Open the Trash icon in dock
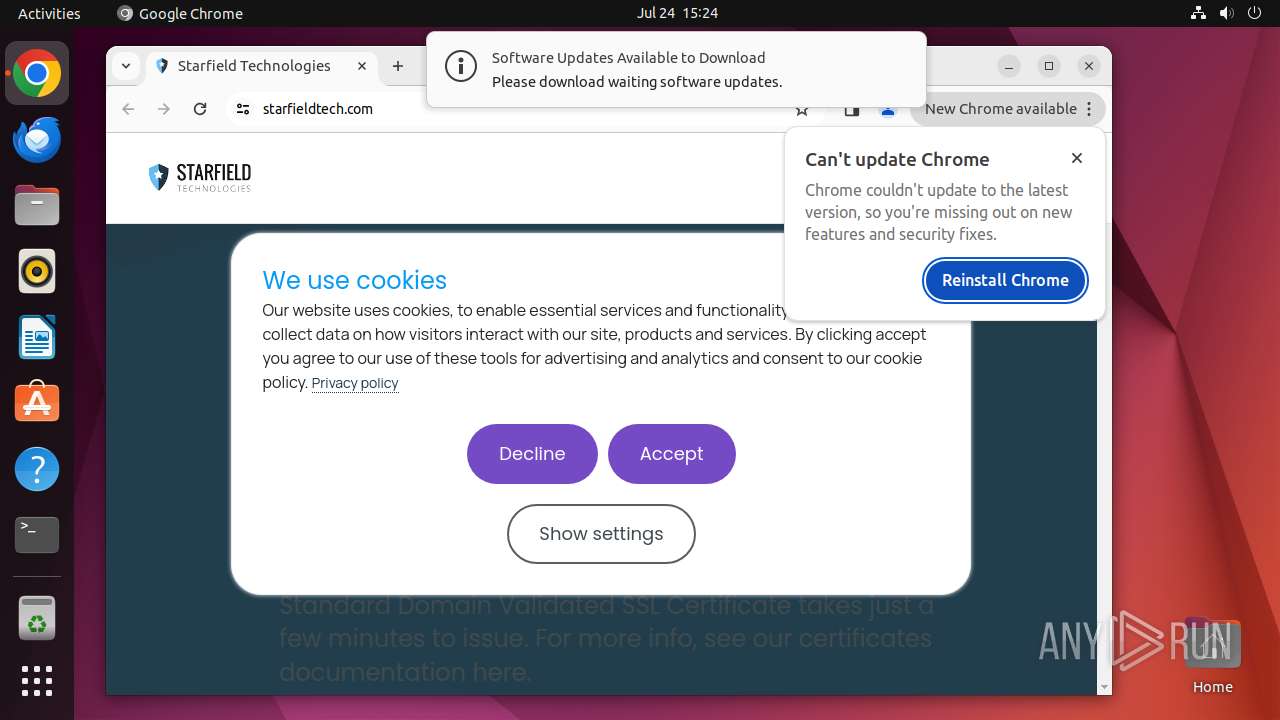The height and width of the screenshot is (720, 1280). [x=37, y=617]
